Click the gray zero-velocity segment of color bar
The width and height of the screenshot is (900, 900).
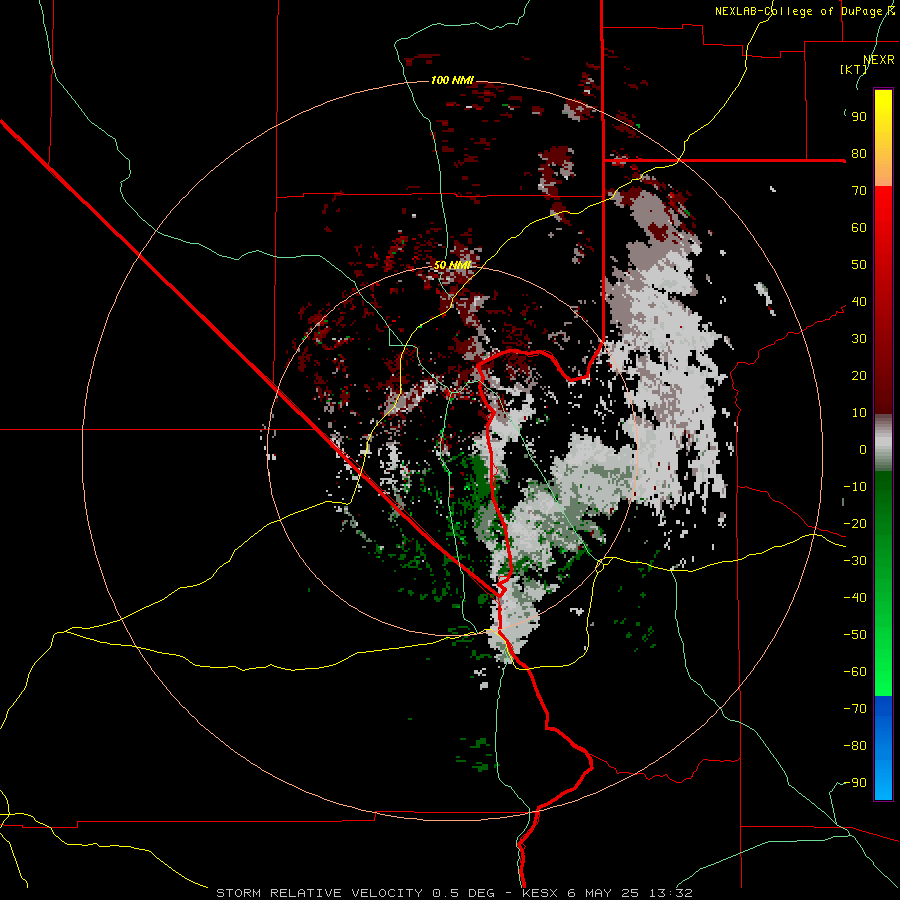[883, 443]
